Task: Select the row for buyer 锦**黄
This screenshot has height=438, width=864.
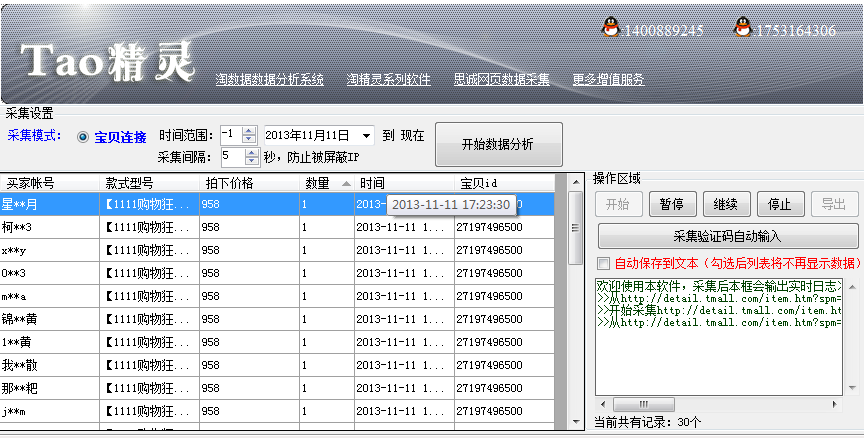Action: pos(278,319)
